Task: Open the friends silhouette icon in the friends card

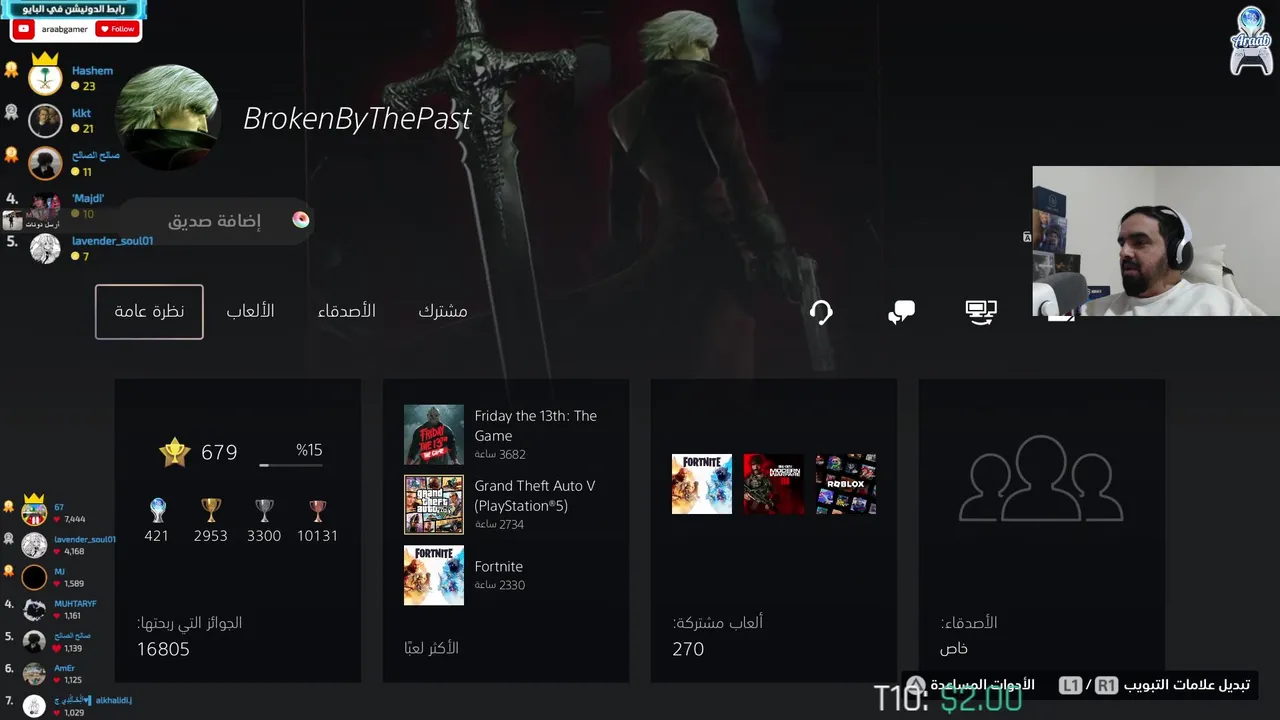Action: click(1041, 478)
